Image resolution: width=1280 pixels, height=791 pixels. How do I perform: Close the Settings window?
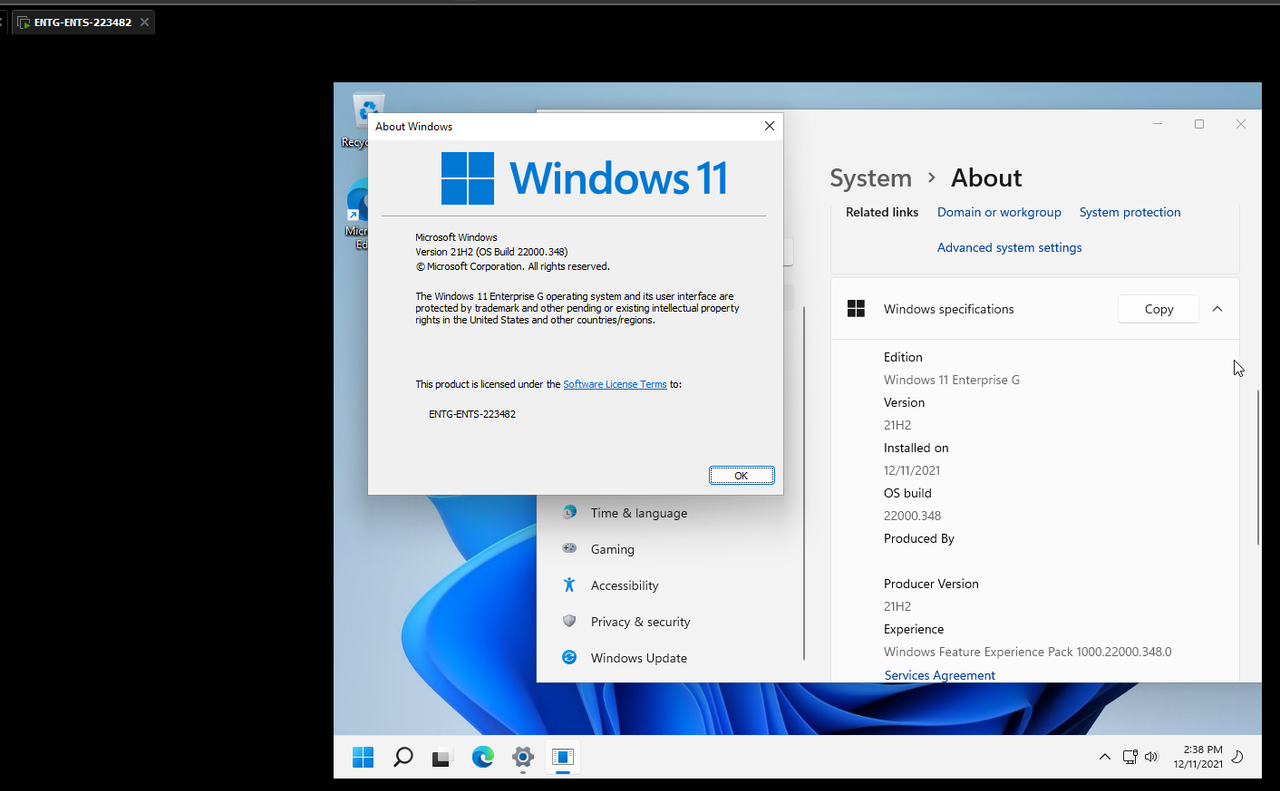[1240, 124]
